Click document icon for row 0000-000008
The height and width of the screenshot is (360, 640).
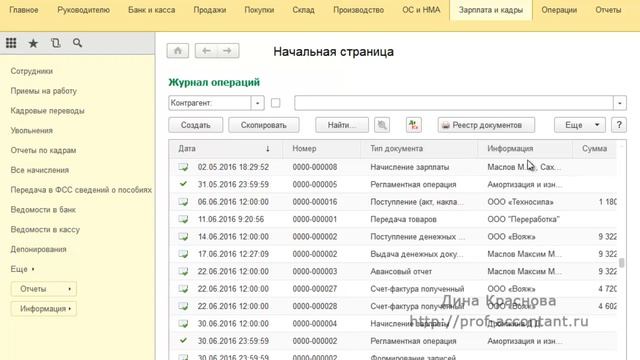click(184, 167)
